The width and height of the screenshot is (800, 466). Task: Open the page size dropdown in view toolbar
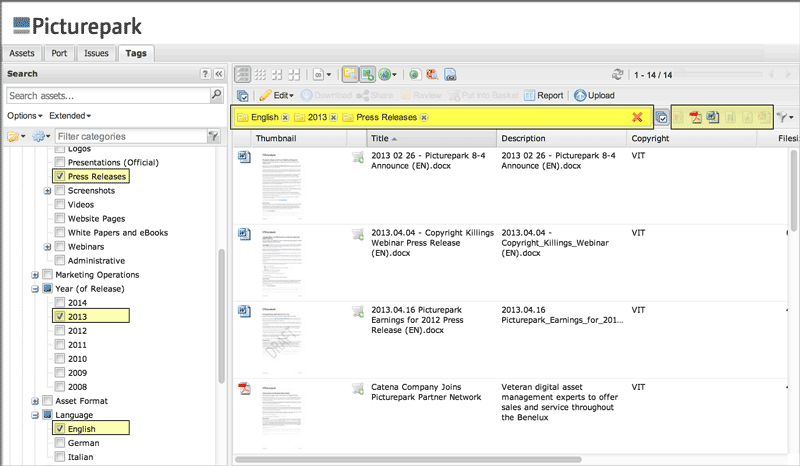tap(321, 75)
